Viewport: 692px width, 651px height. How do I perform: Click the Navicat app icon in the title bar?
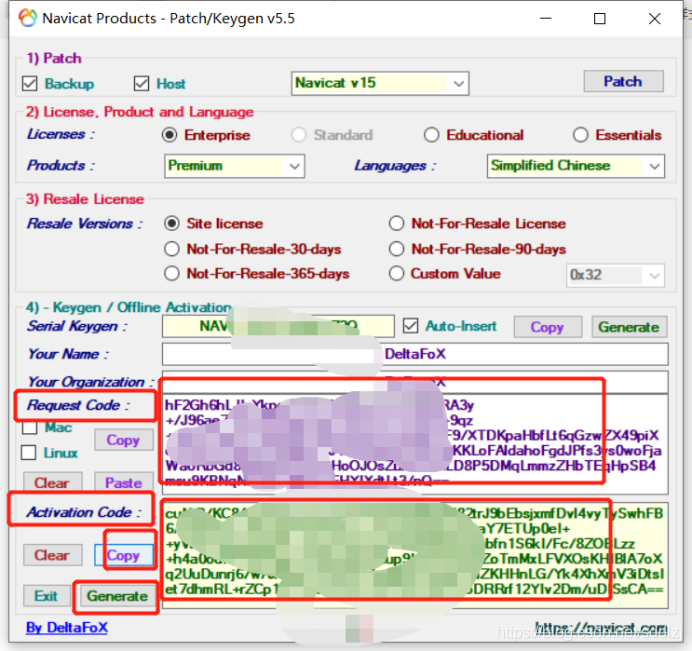click(27, 18)
